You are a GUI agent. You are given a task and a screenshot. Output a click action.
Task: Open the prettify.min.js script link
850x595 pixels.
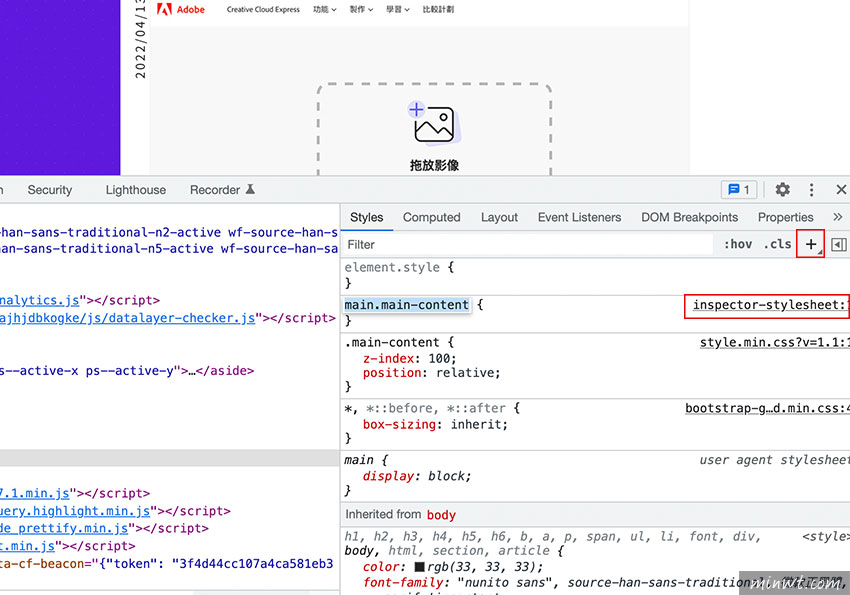[x=64, y=528]
